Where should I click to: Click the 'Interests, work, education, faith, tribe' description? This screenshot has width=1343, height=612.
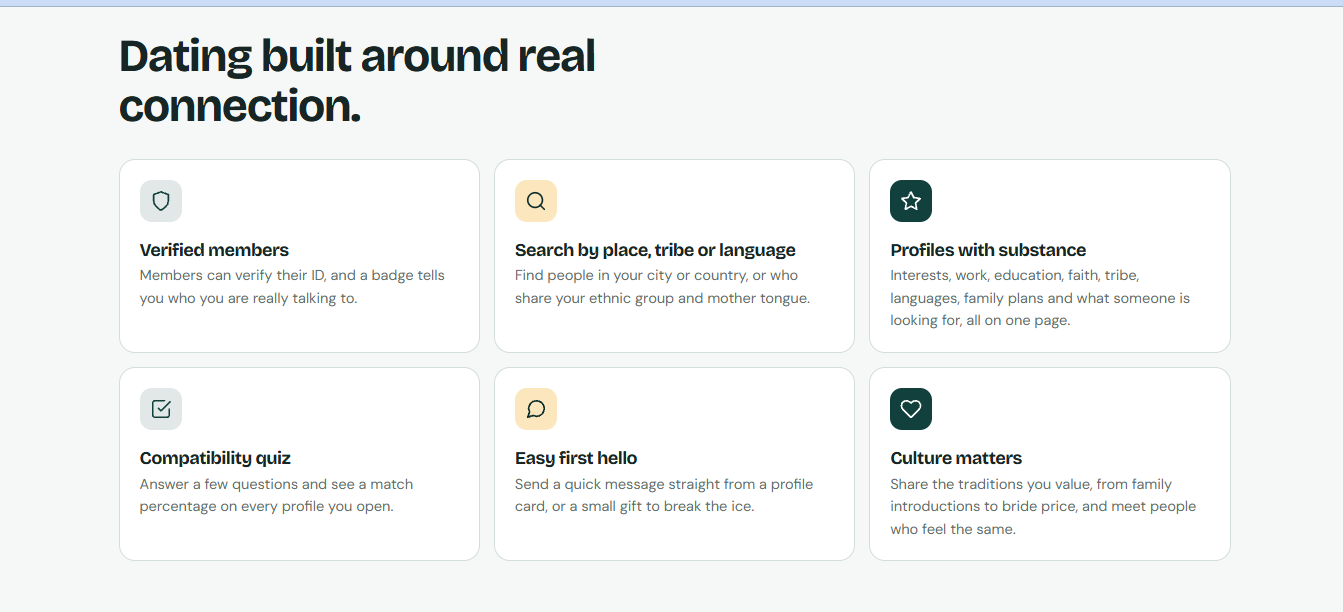1040,298
